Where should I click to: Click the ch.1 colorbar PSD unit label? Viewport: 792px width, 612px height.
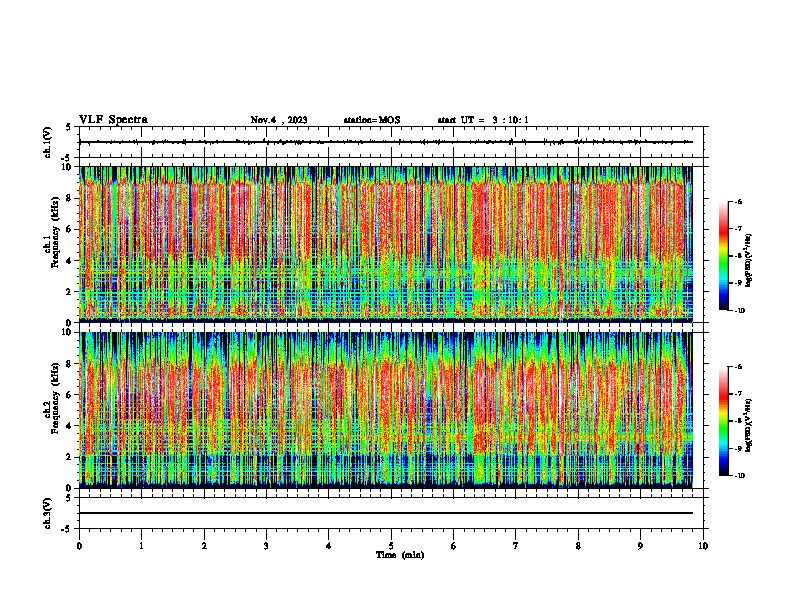coord(749,260)
